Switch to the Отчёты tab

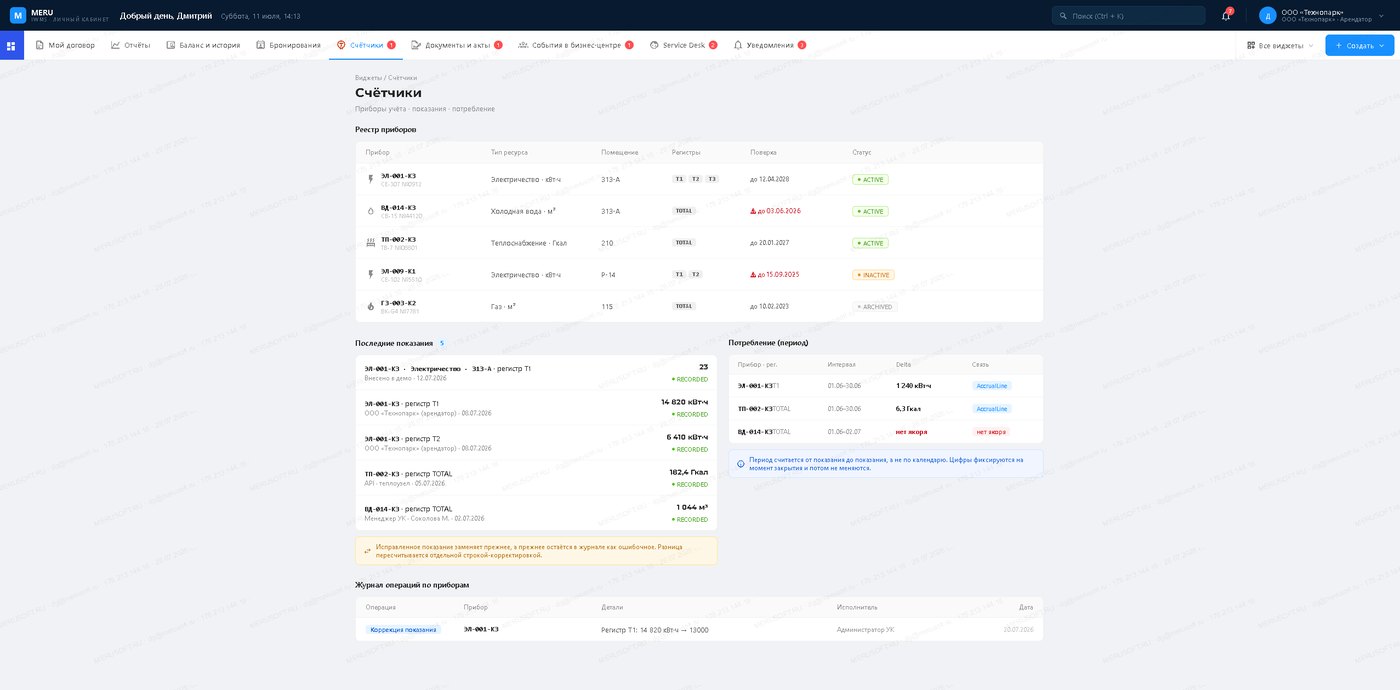[x=130, y=45]
